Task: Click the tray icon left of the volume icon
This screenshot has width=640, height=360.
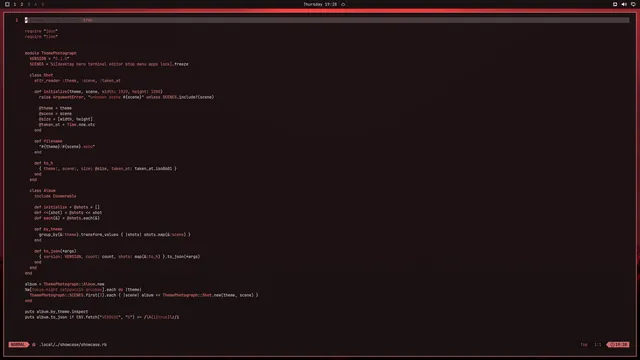Action: 615,4
